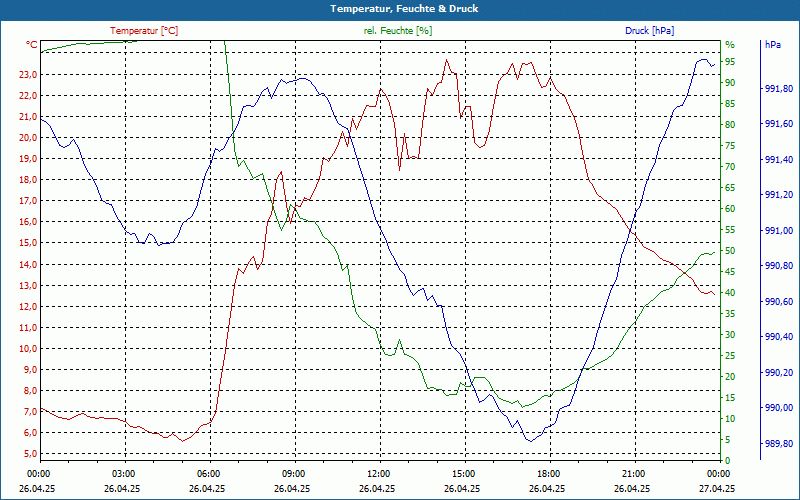This screenshot has width=800, height=500.
Task: Click the green '75' humidity axis value
Action: pos(730,146)
